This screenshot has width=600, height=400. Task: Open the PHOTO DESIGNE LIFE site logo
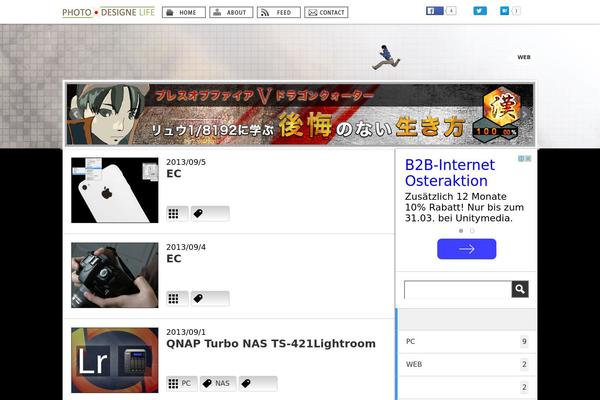click(x=108, y=12)
